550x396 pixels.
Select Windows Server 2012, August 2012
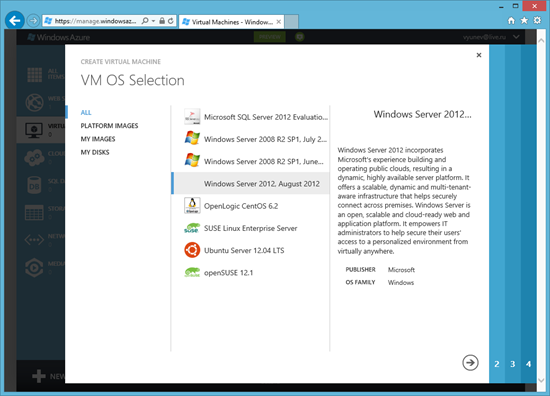[251, 183]
